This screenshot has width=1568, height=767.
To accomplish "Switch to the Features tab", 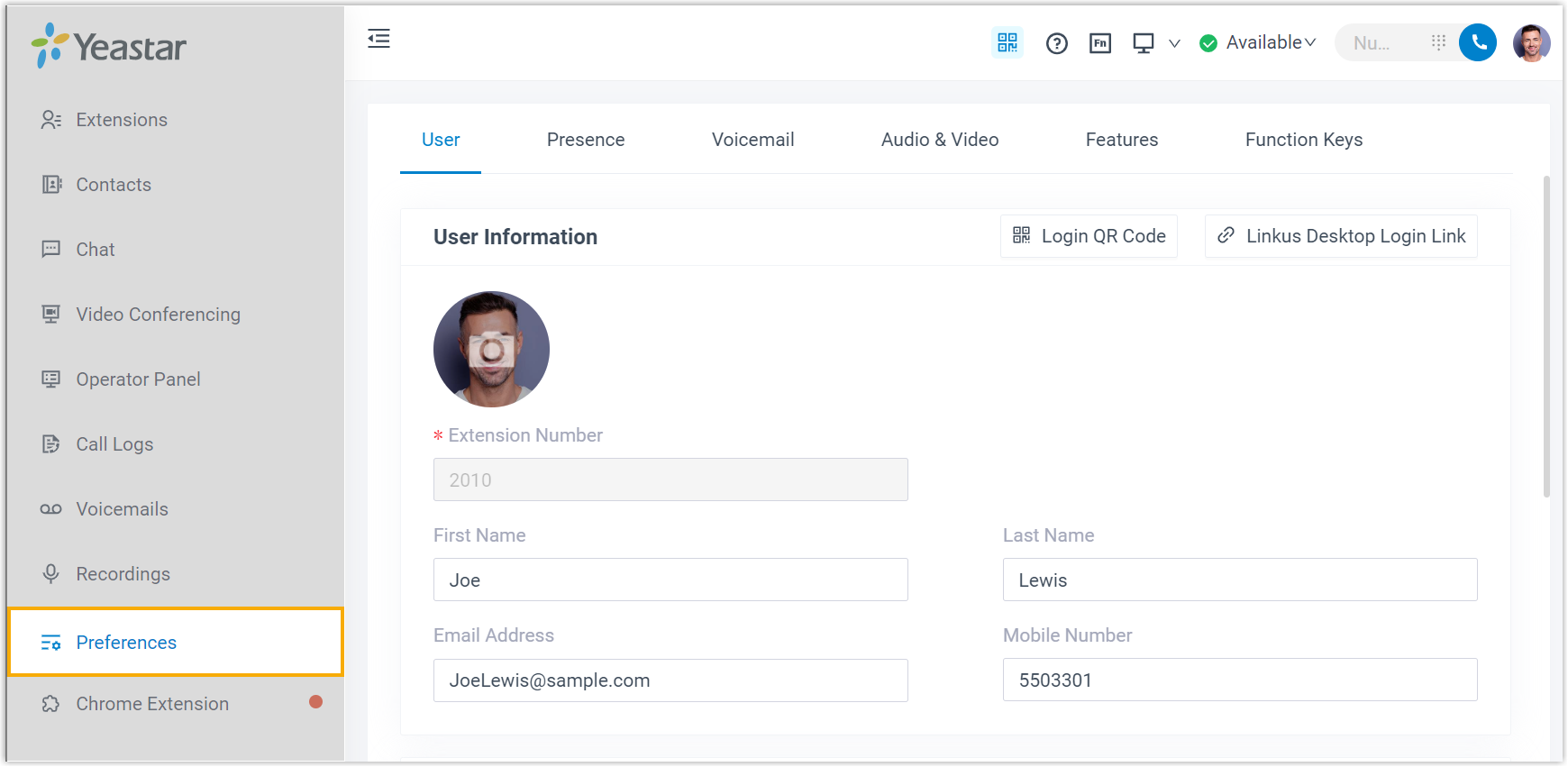I will coord(1122,140).
